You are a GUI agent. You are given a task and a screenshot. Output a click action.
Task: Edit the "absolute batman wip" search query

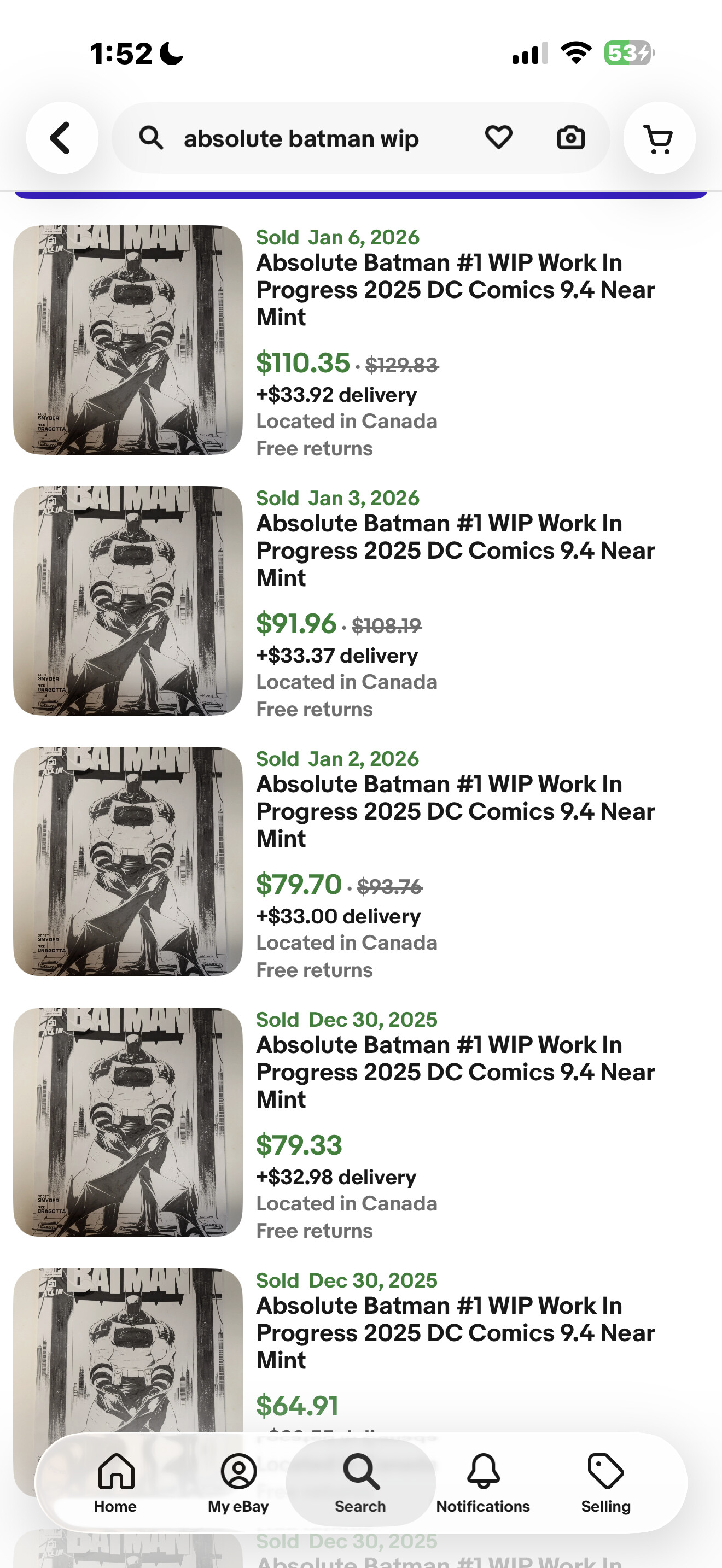click(301, 139)
